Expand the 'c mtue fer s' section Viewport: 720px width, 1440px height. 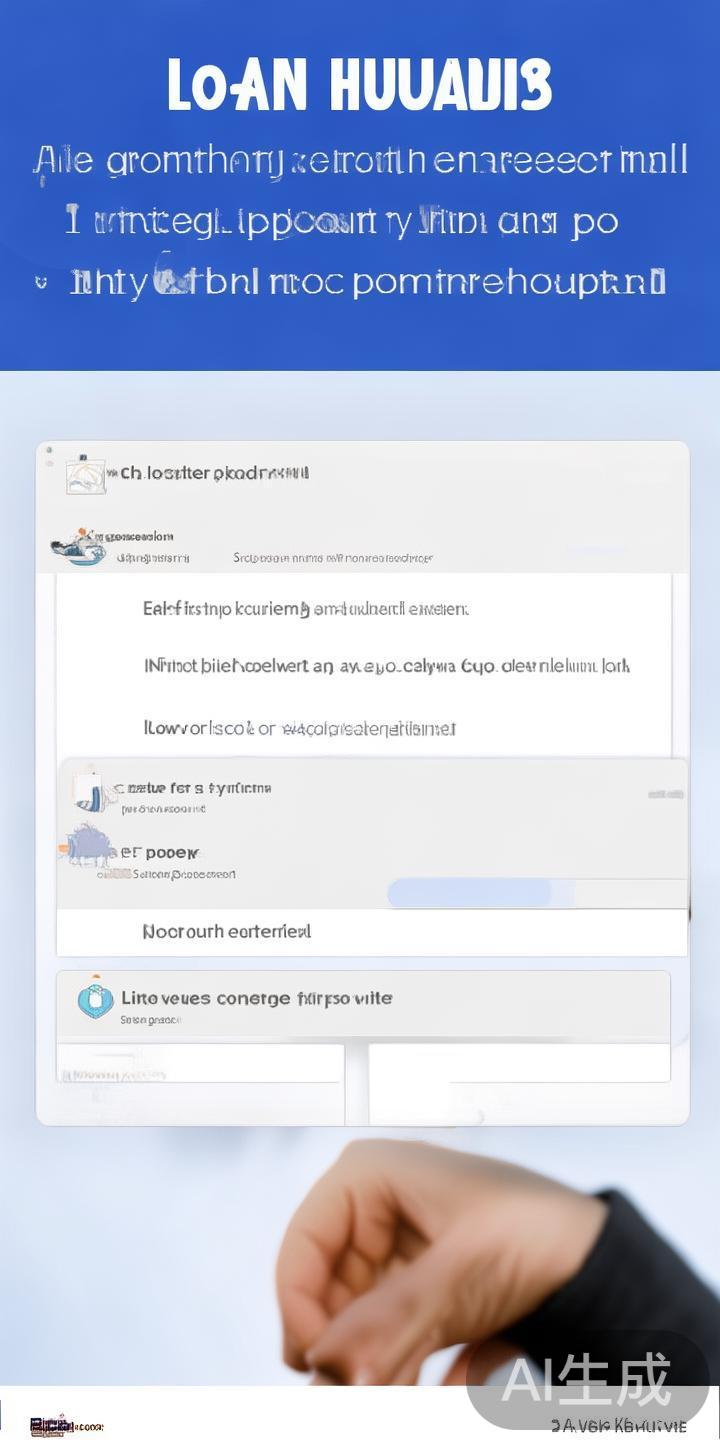coord(195,788)
